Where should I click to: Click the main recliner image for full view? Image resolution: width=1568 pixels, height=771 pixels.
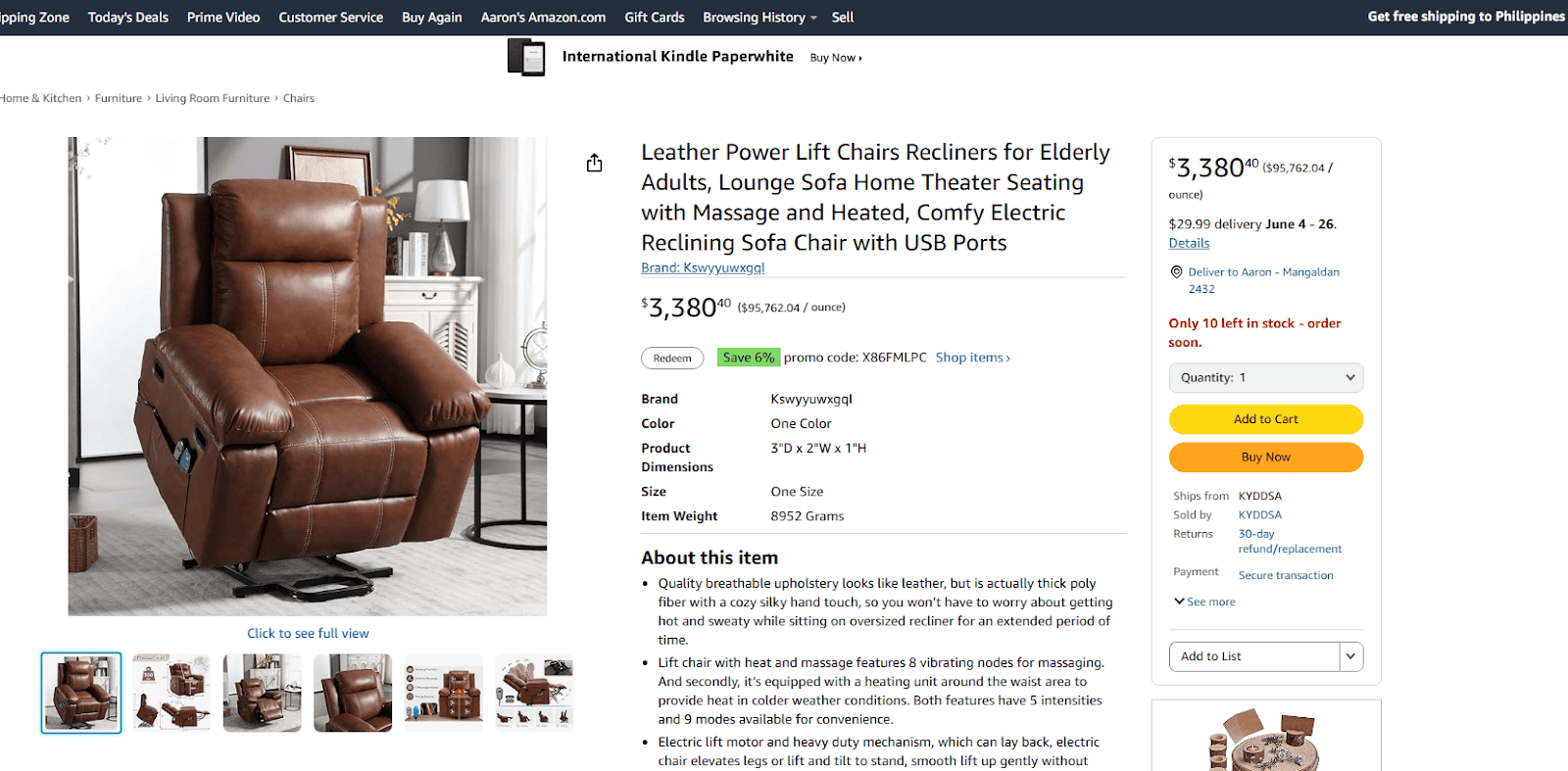308,376
